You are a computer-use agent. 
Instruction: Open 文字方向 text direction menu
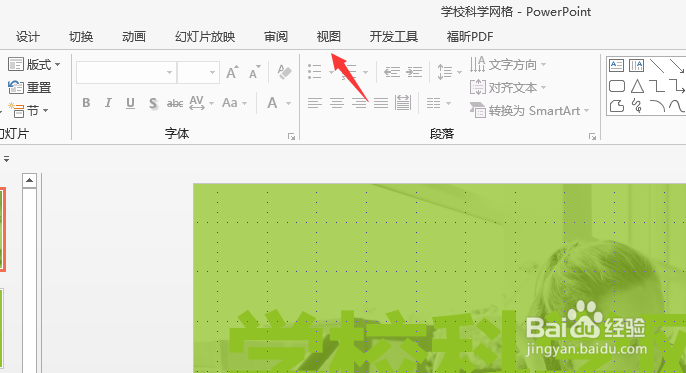click(508, 65)
